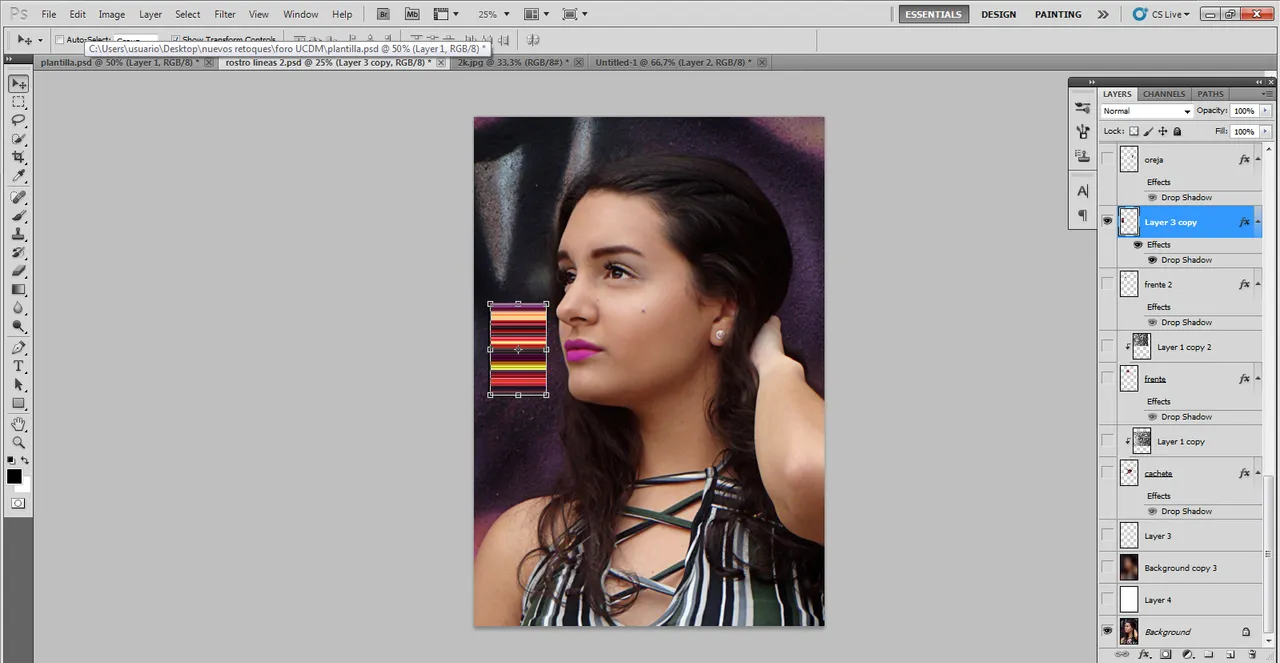Screen dimensions: 1280x663
Task: Click the PAINTING workspace button
Action: [x=1058, y=14]
